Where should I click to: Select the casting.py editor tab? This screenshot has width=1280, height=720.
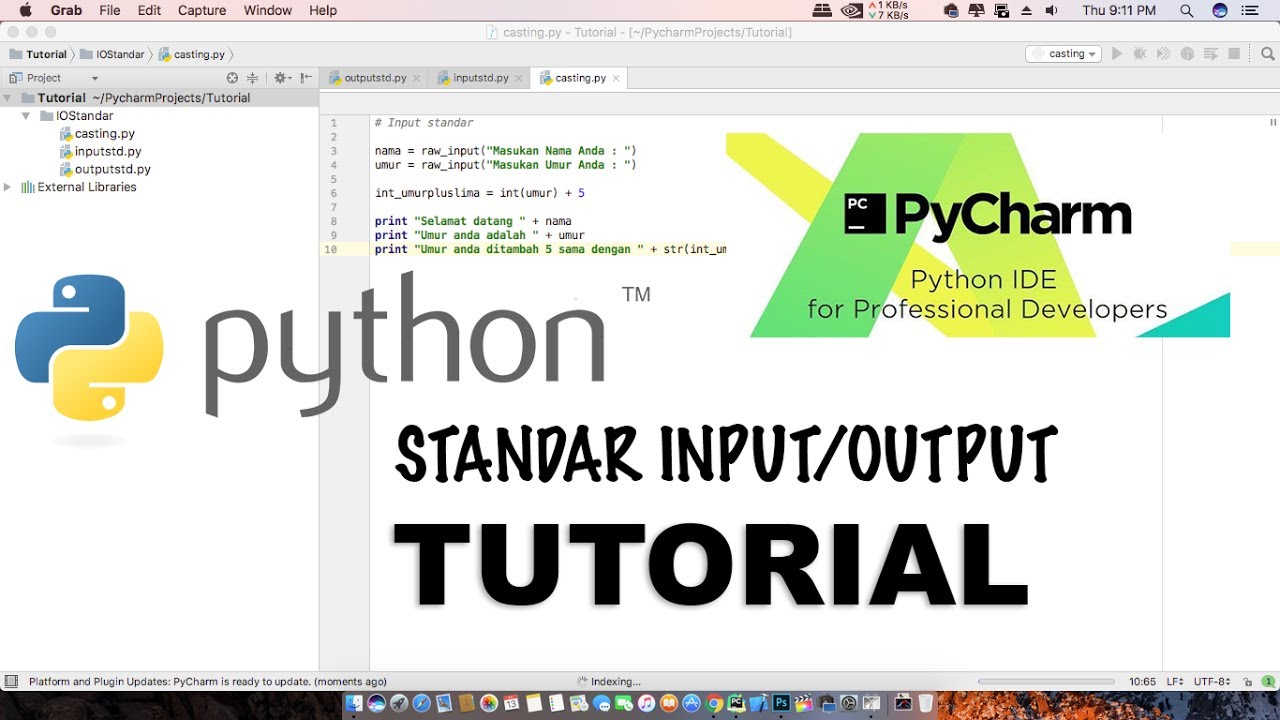pos(580,78)
